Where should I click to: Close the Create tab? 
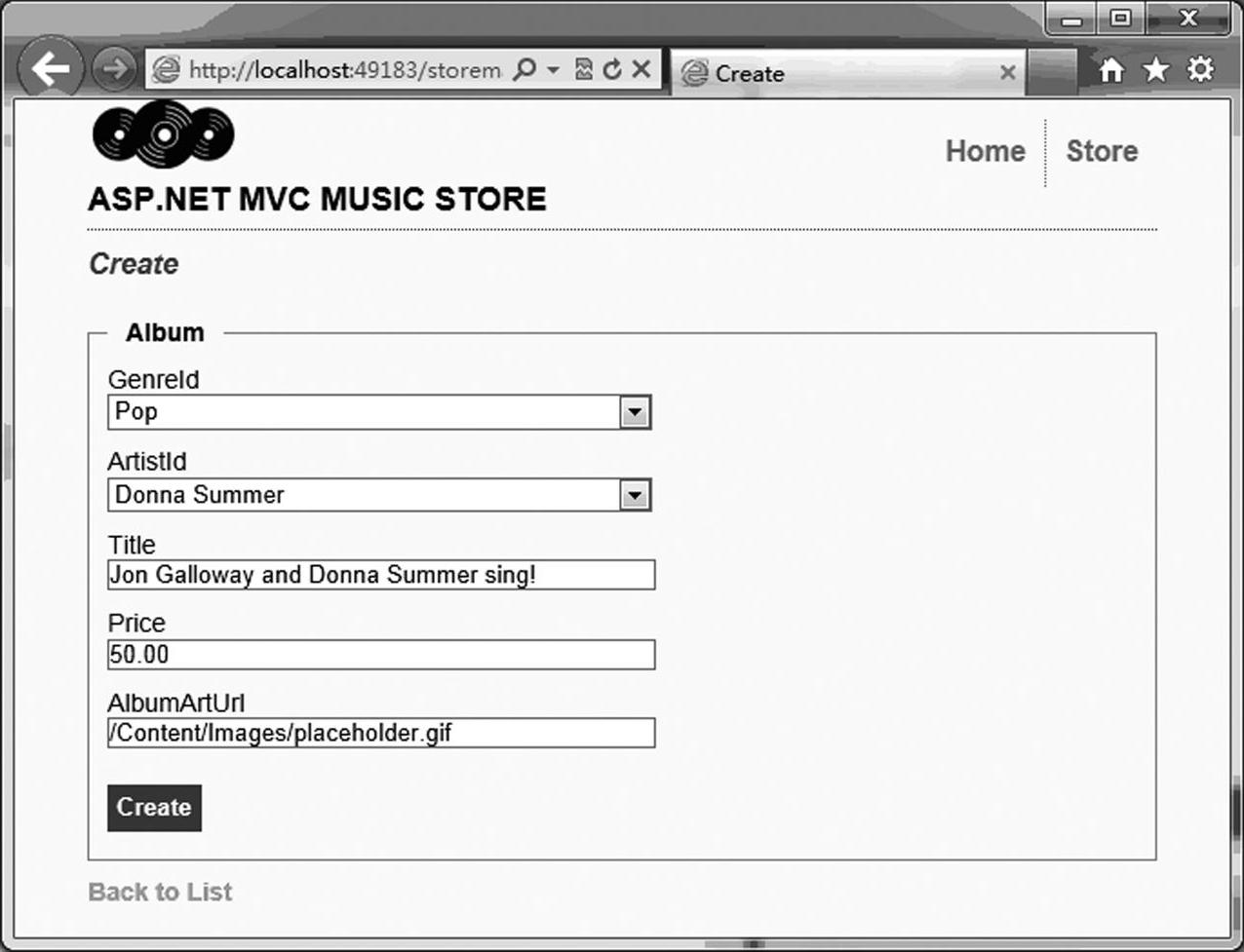pyautogui.click(x=1008, y=72)
